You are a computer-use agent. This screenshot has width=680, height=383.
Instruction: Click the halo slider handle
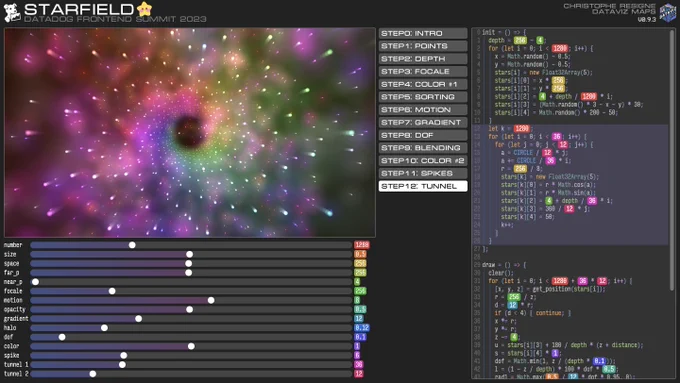(104, 328)
